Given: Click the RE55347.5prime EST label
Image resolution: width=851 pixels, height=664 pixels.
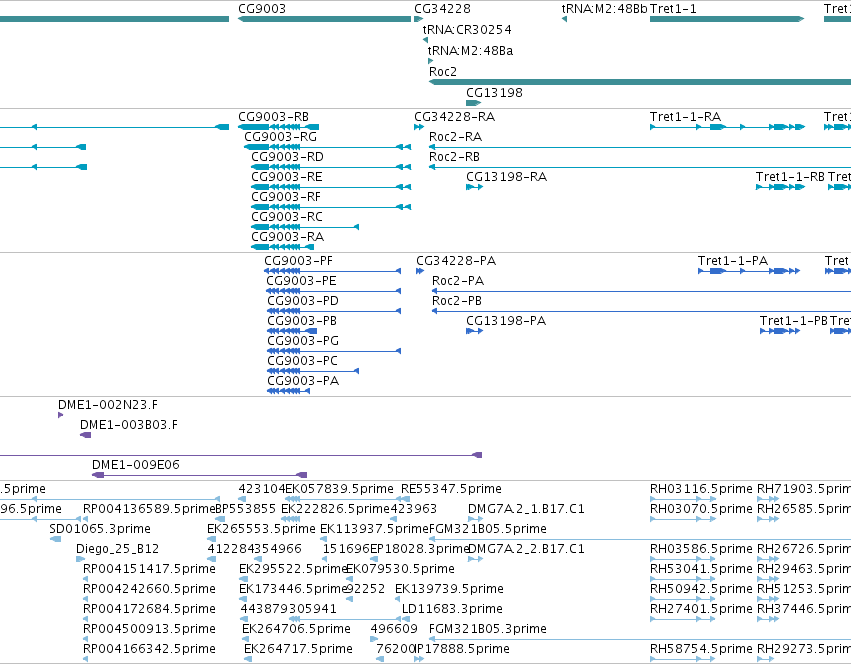Looking at the screenshot, I should [452, 489].
